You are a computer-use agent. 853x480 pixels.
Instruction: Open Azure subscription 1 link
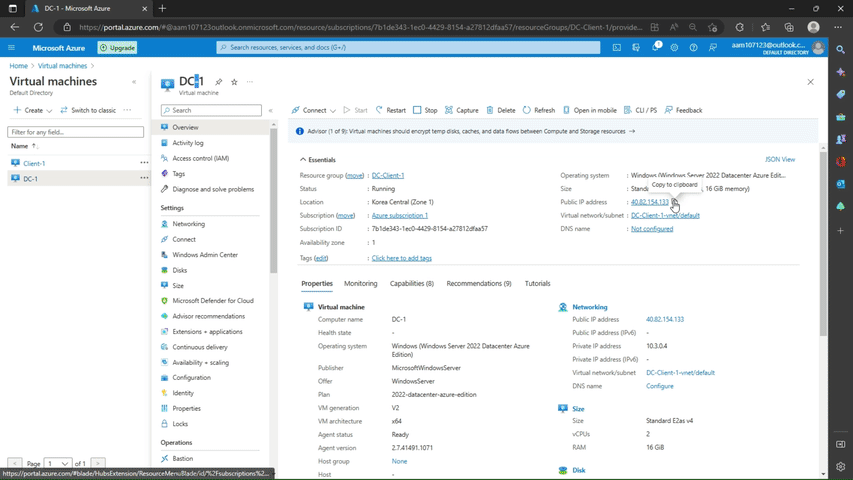[399, 216]
